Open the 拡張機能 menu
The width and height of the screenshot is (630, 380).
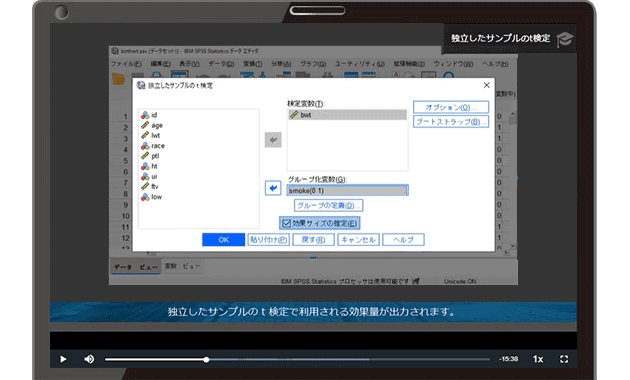[409, 64]
